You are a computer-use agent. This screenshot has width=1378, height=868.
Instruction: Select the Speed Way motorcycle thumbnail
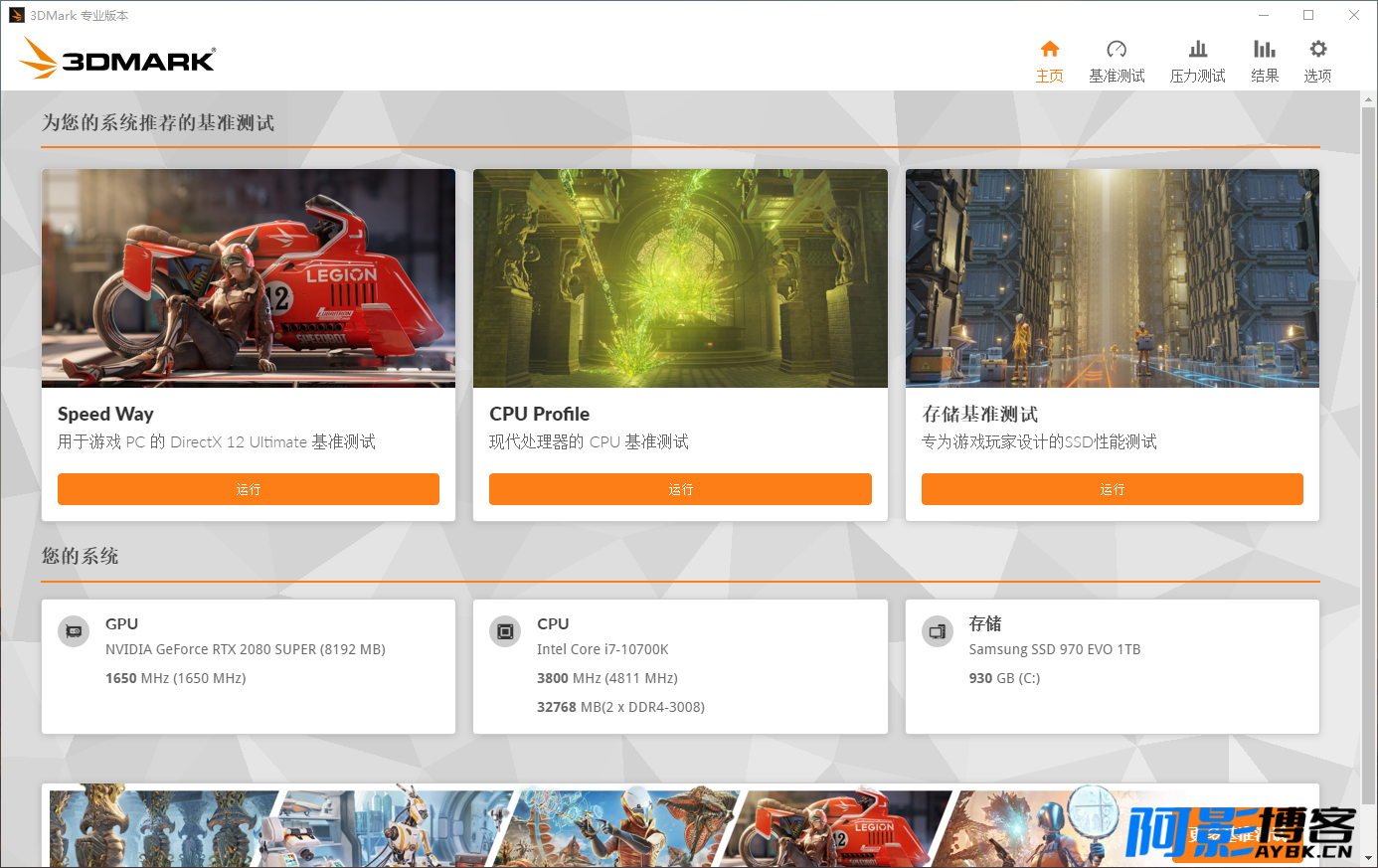click(249, 278)
